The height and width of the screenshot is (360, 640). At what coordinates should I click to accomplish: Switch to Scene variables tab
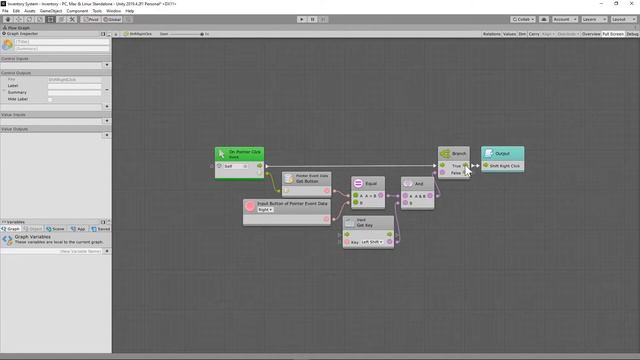(x=55, y=229)
